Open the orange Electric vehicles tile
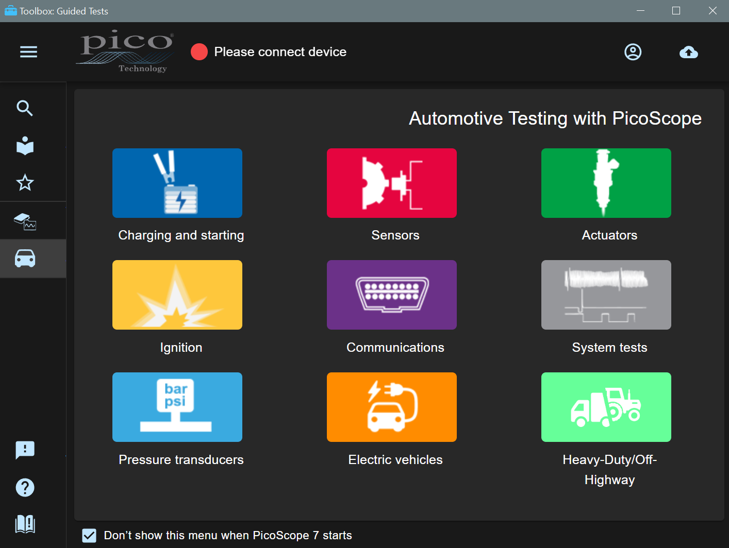This screenshot has height=548, width=729. click(x=391, y=407)
